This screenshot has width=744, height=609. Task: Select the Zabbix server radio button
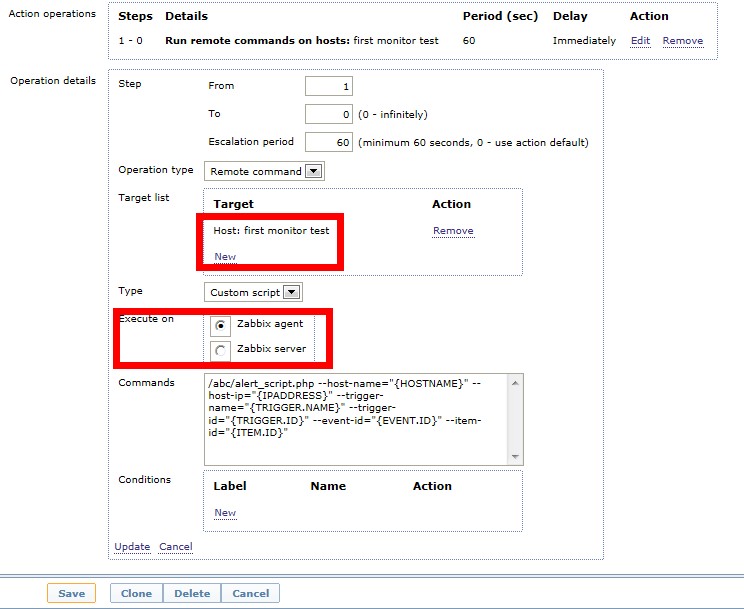pyautogui.click(x=220, y=351)
